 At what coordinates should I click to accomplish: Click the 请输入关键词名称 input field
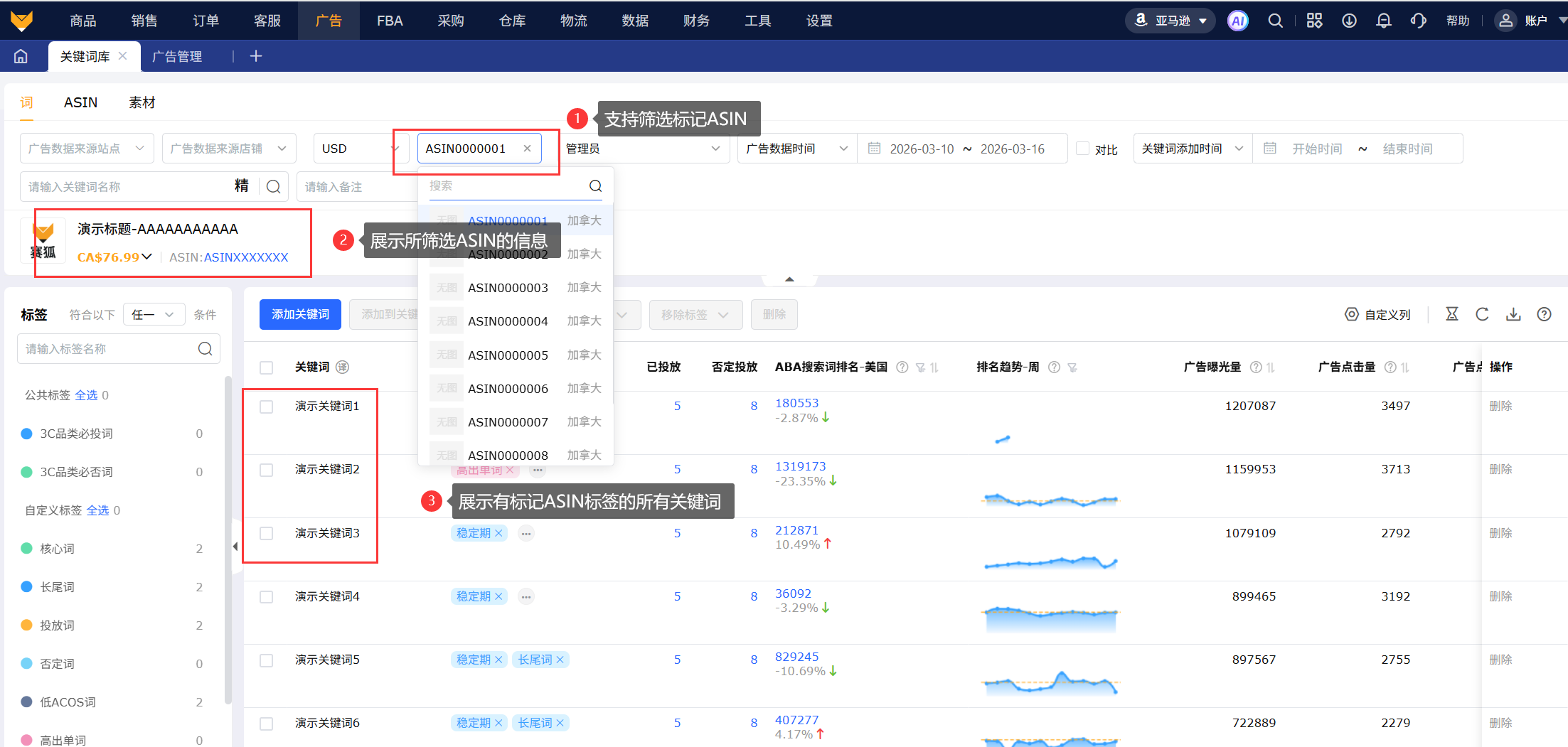coord(124,186)
